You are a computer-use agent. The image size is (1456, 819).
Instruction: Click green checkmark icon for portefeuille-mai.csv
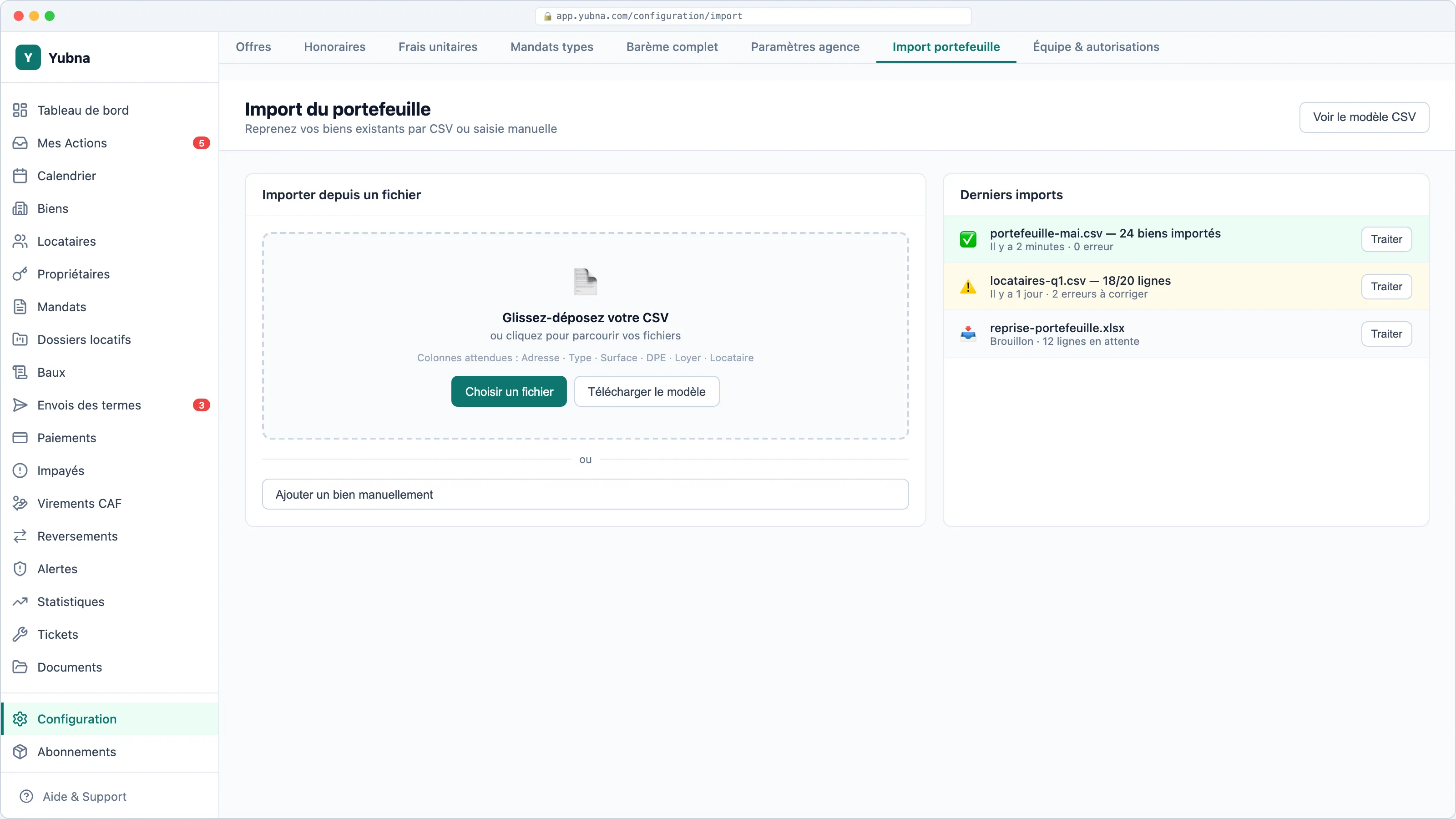coord(968,240)
